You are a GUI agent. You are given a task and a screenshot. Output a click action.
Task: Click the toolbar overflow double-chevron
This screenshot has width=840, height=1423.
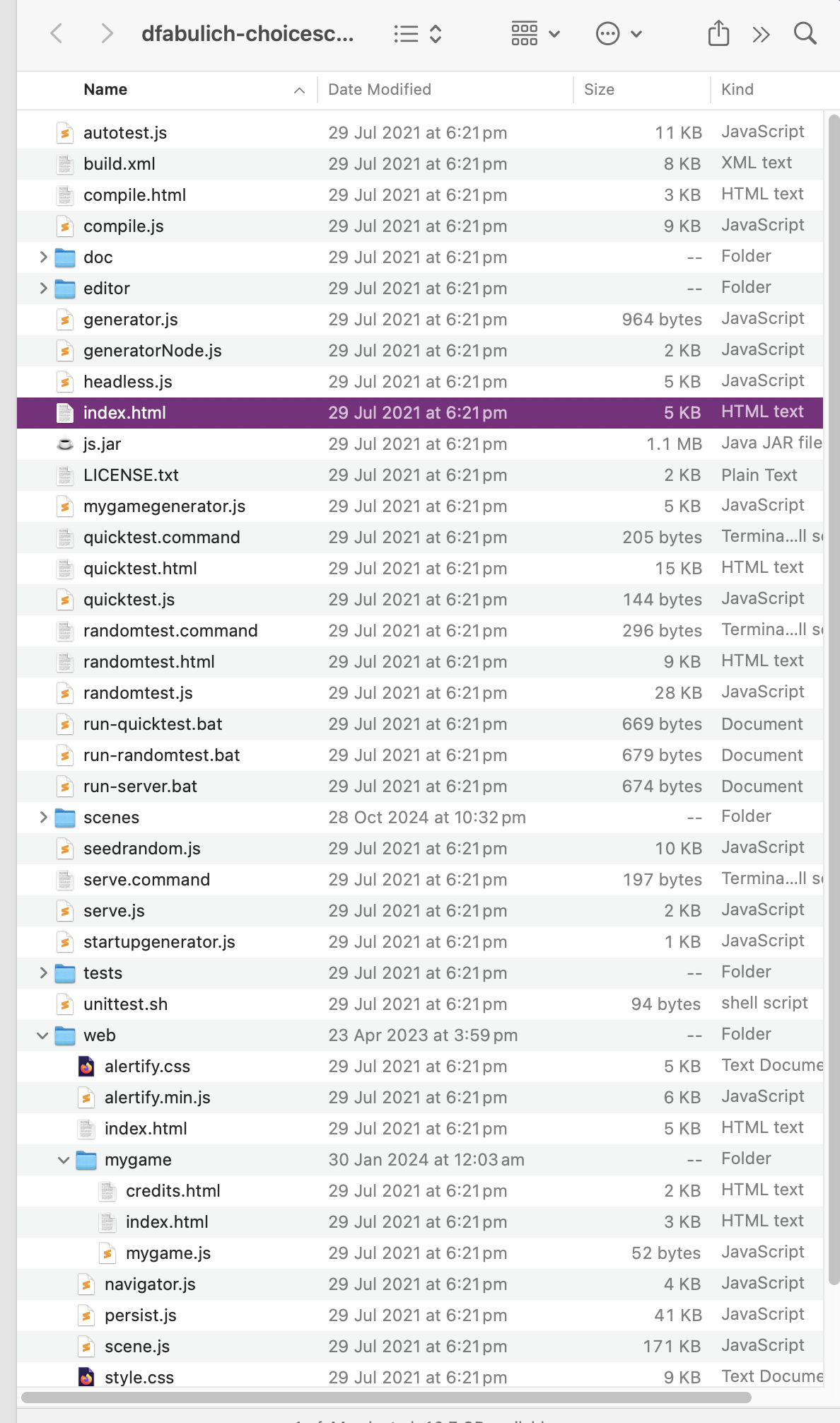761,34
